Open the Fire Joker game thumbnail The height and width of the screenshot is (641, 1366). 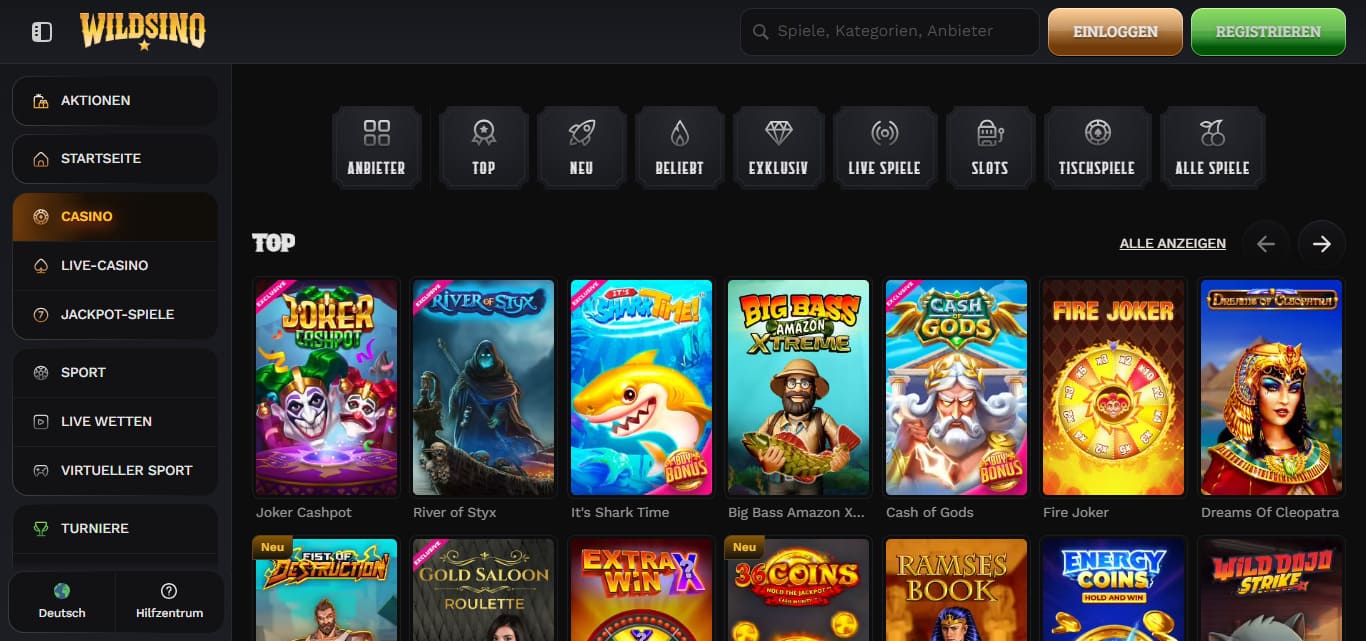click(1113, 388)
